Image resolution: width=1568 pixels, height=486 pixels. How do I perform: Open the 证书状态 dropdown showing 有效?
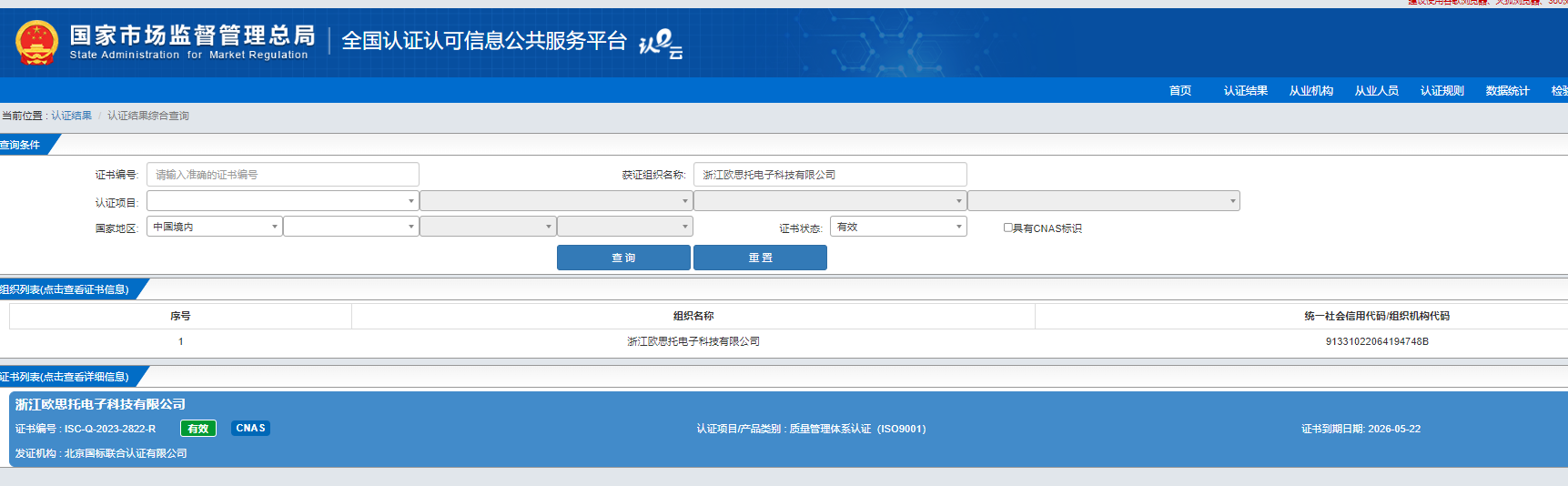pos(898,227)
